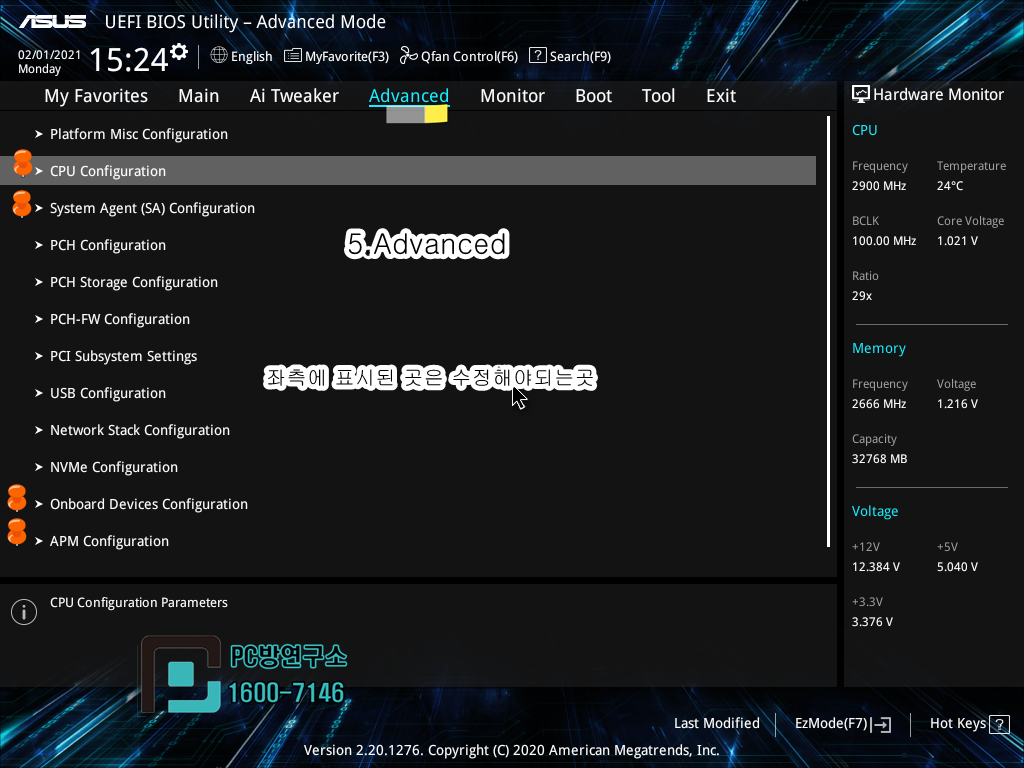1024x768 pixels.
Task: Expand PCH Configuration arrow
Action: tap(39, 245)
